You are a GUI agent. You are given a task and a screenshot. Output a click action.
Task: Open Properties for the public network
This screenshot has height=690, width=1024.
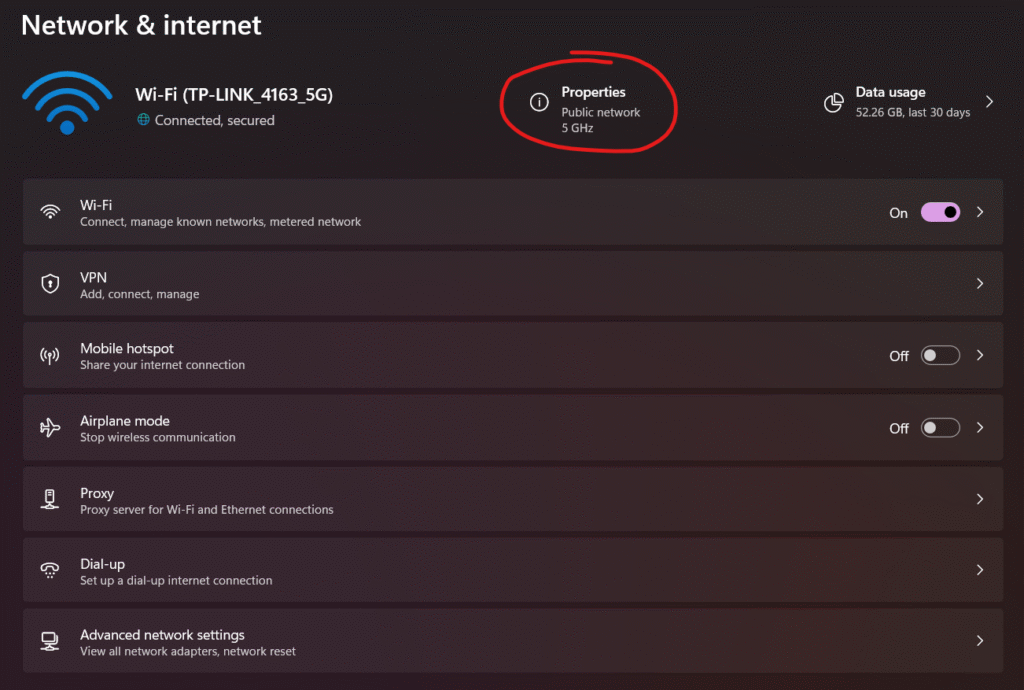[x=593, y=93]
